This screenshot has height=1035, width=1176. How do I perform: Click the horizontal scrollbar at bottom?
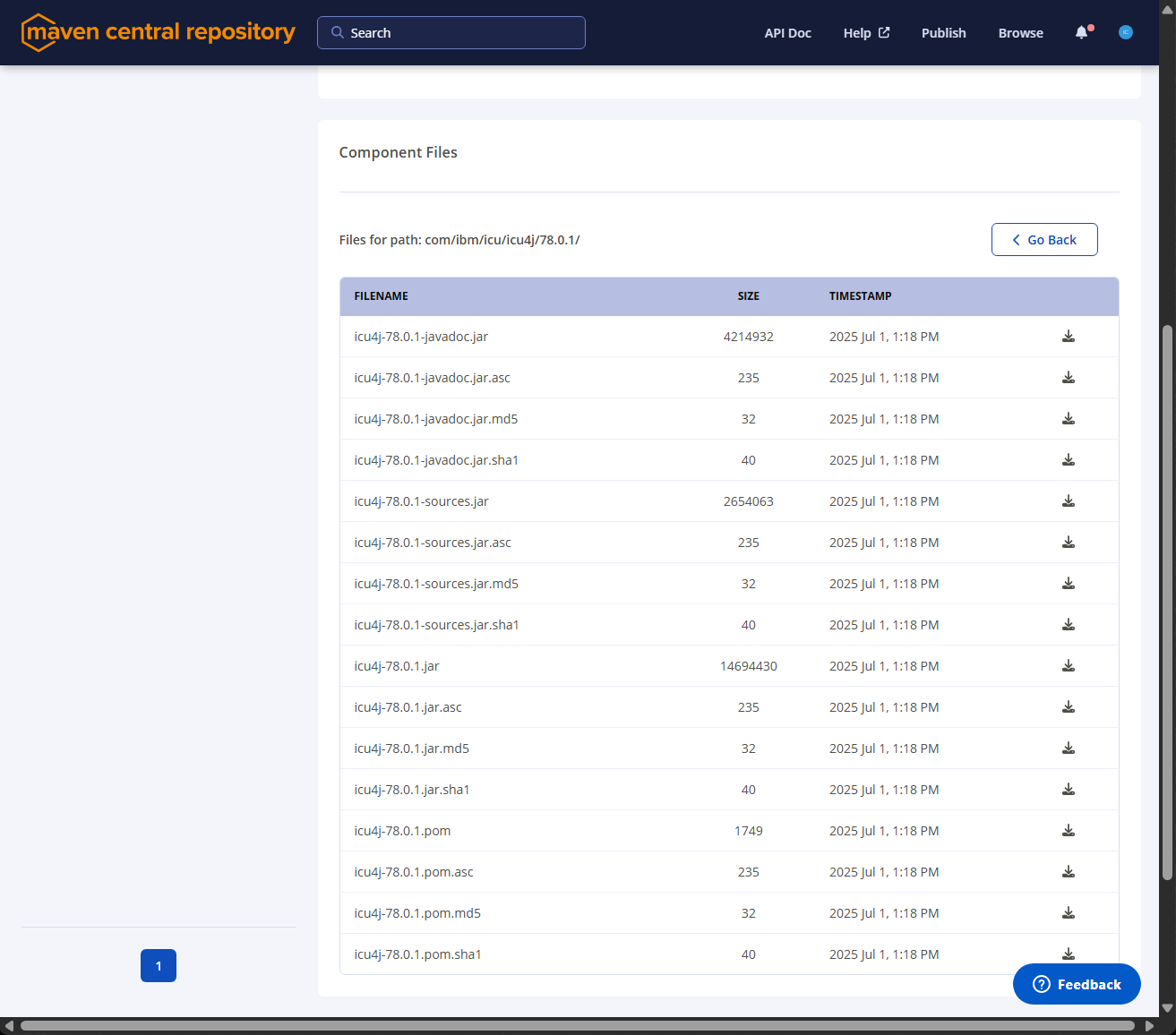click(x=577, y=1026)
